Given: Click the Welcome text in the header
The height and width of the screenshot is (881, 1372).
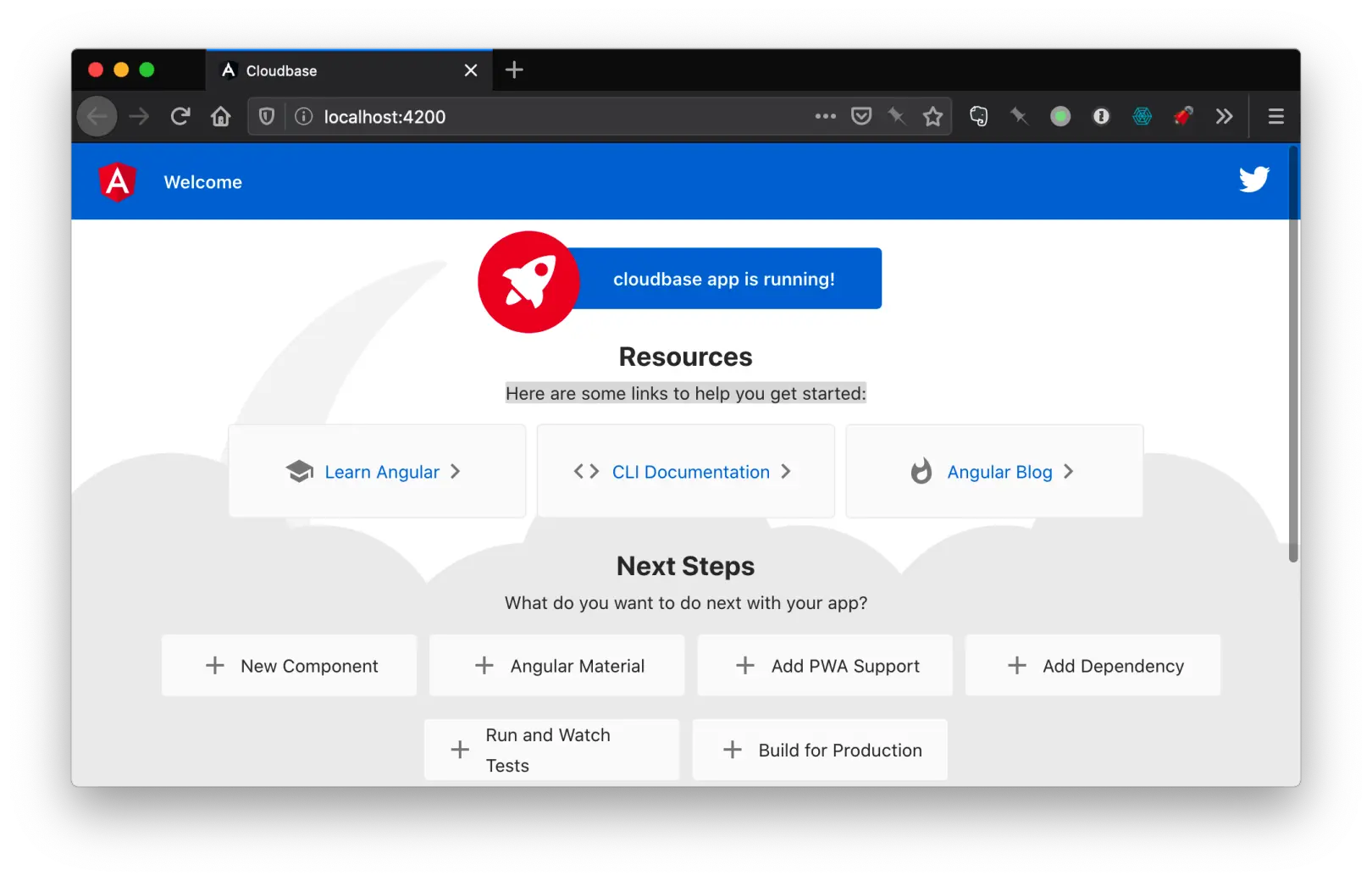Looking at the screenshot, I should click(203, 182).
